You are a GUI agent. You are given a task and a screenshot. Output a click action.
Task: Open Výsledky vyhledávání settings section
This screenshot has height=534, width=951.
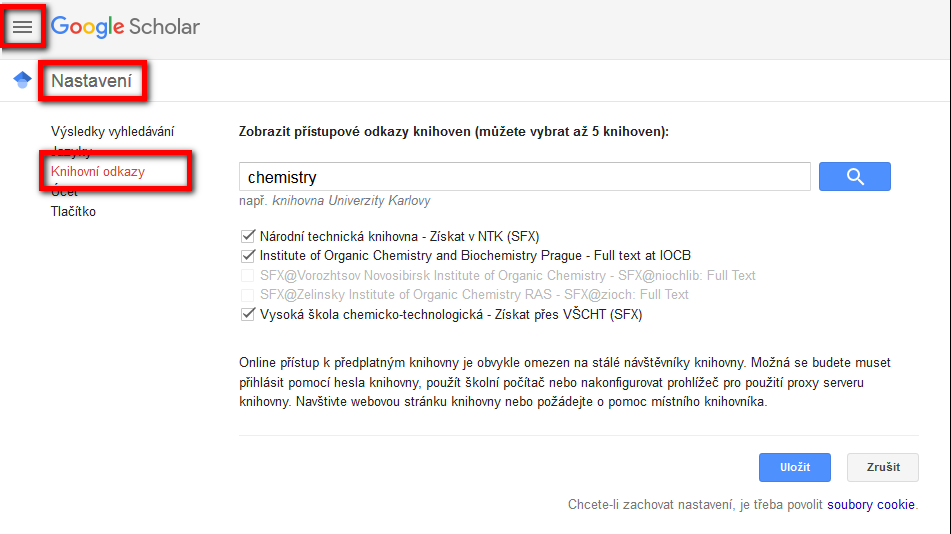tap(112, 132)
